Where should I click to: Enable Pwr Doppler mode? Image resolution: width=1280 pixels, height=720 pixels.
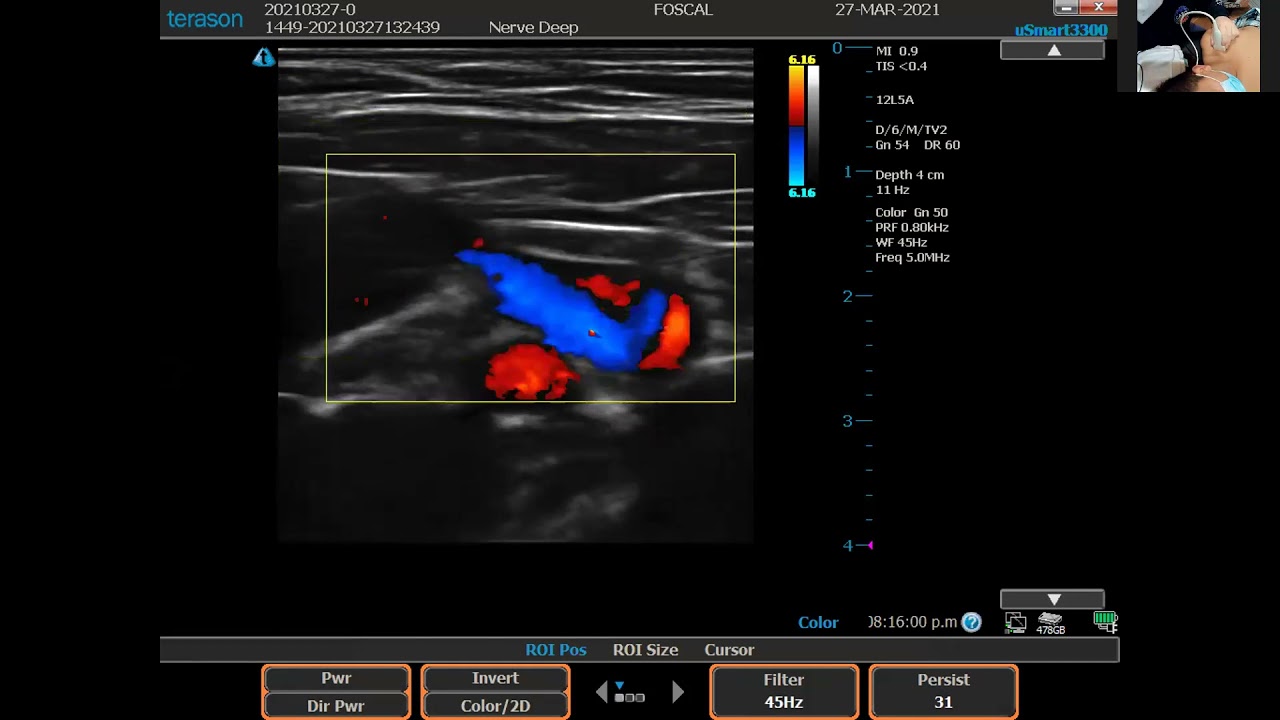tap(336, 678)
